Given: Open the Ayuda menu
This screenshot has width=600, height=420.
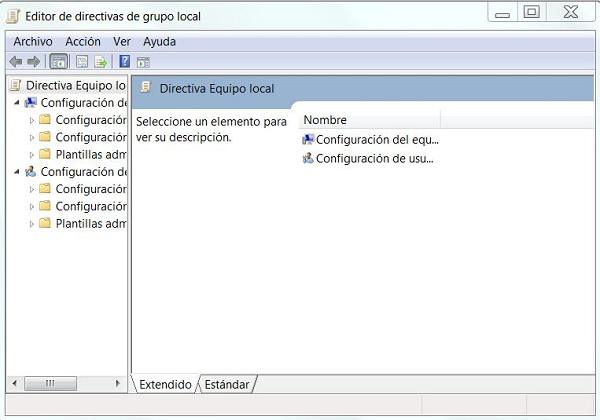Looking at the screenshot, I should point(160,41).
